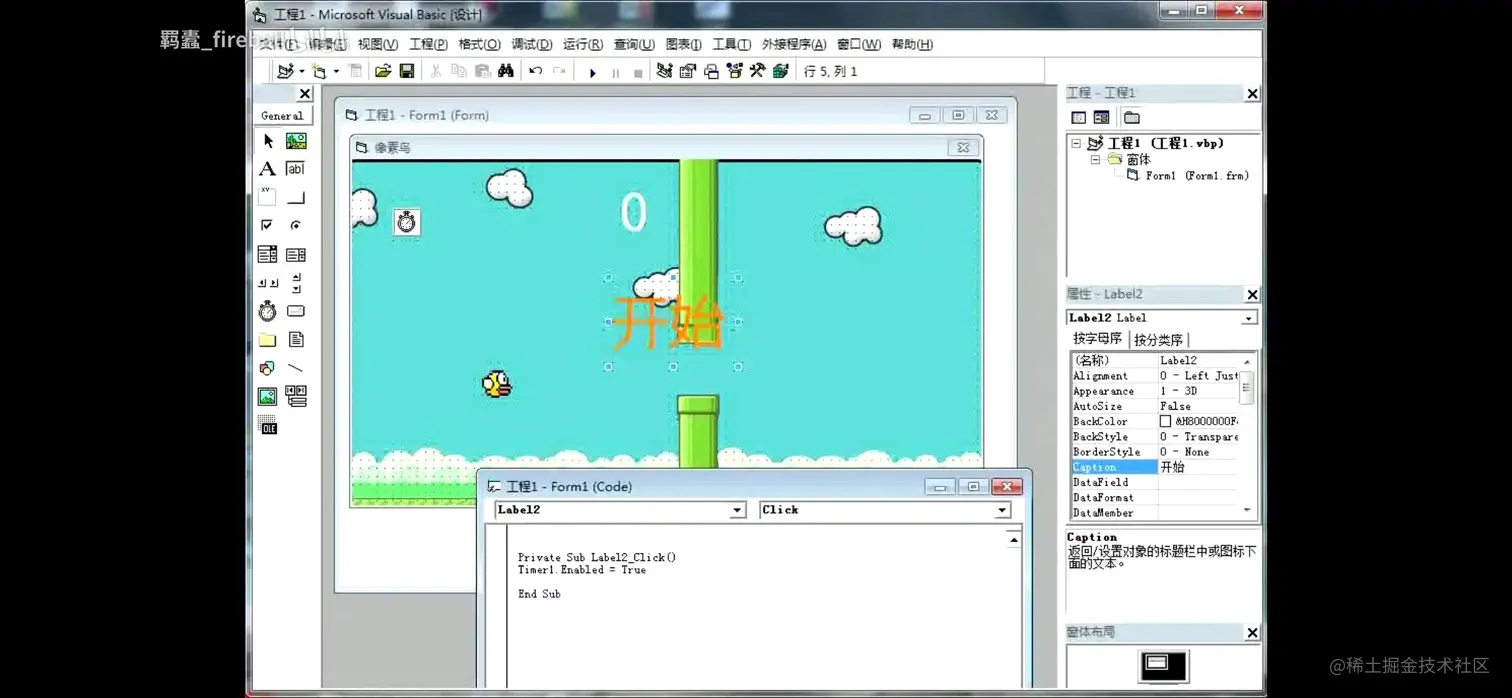
Task: Click the General tab in the toolbox
Action: click(282, 115)
